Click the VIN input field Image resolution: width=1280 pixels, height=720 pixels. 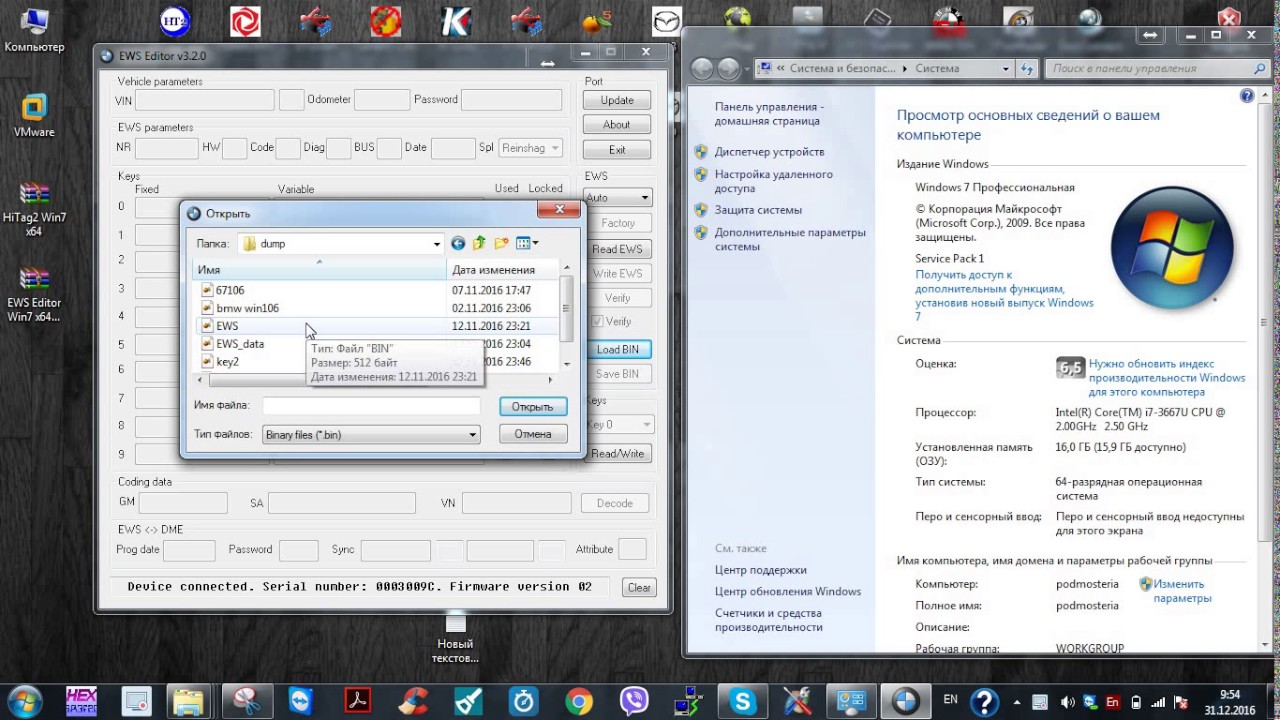[205, 100]
